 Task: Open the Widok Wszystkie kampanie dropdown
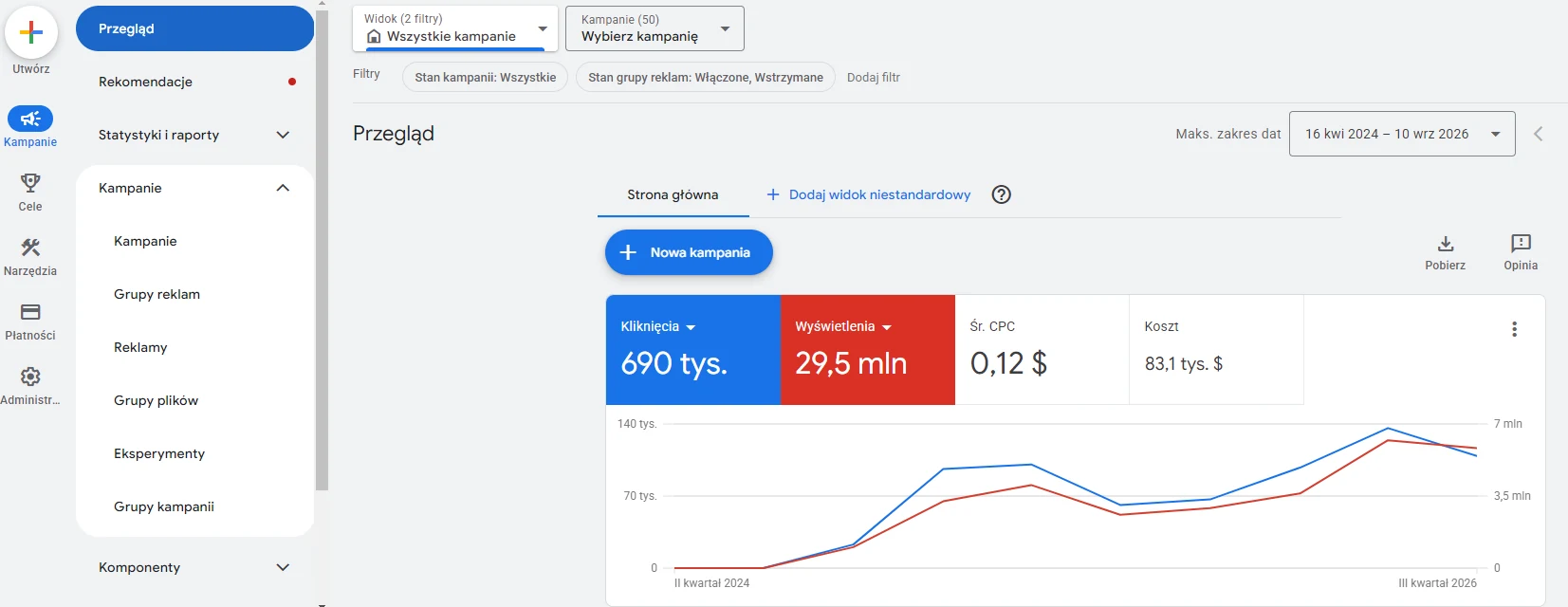pyautogui.click(x=455, y=28)
